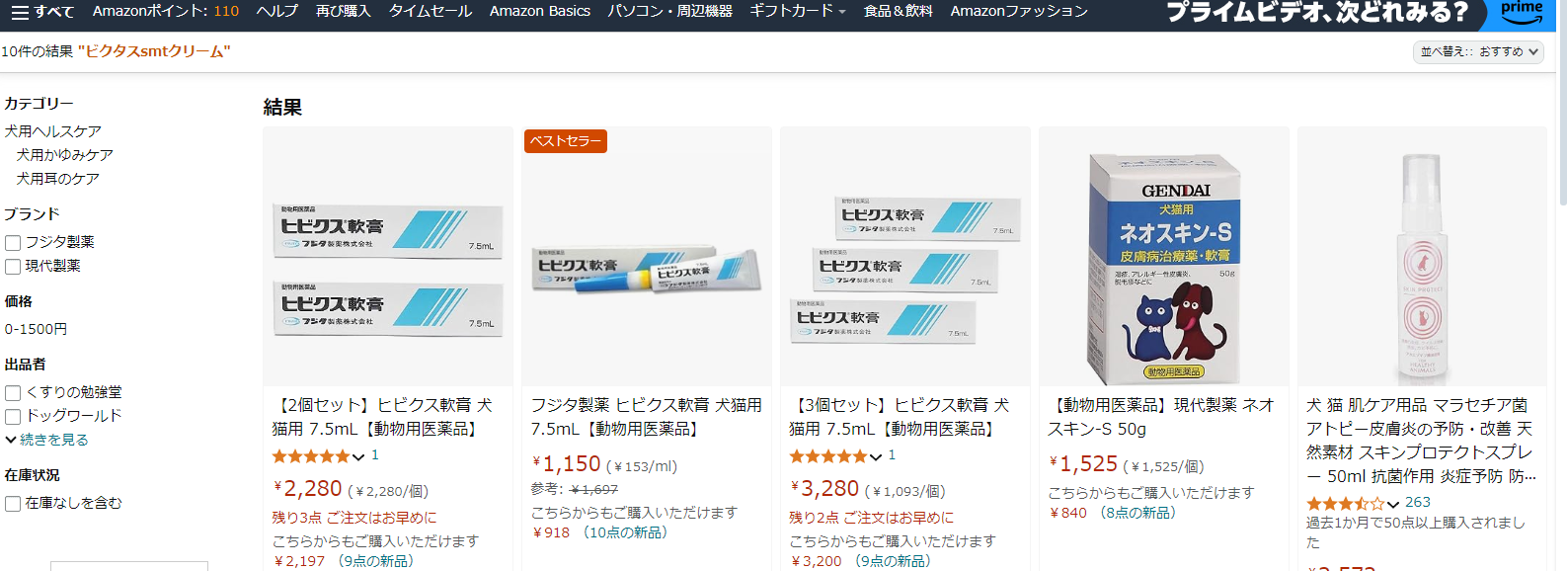1568x571 pixels.
Task: Click star rating of 2個セット product
Action: click(311, 456)
